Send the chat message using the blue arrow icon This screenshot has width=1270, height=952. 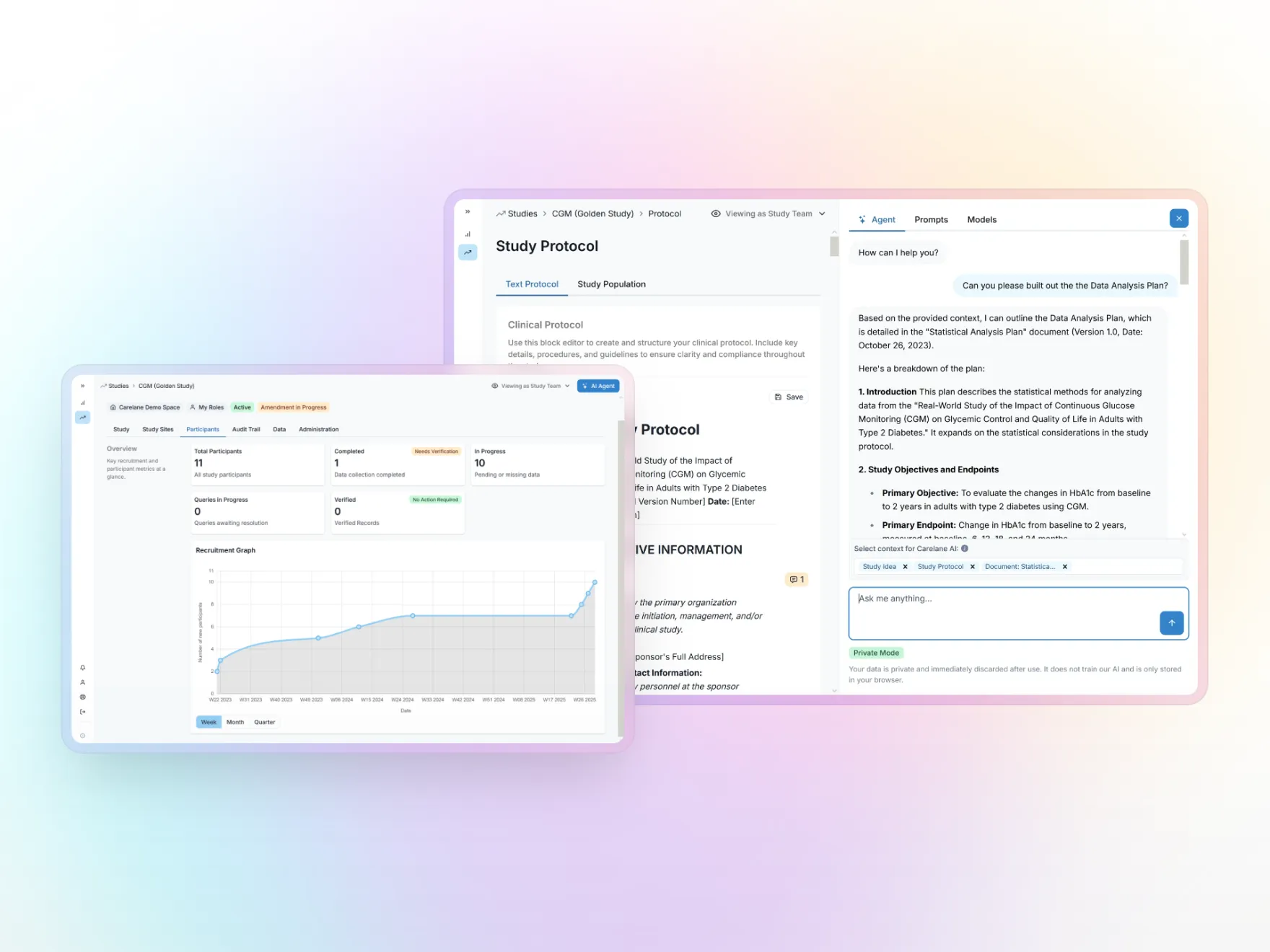(1171, 622)
